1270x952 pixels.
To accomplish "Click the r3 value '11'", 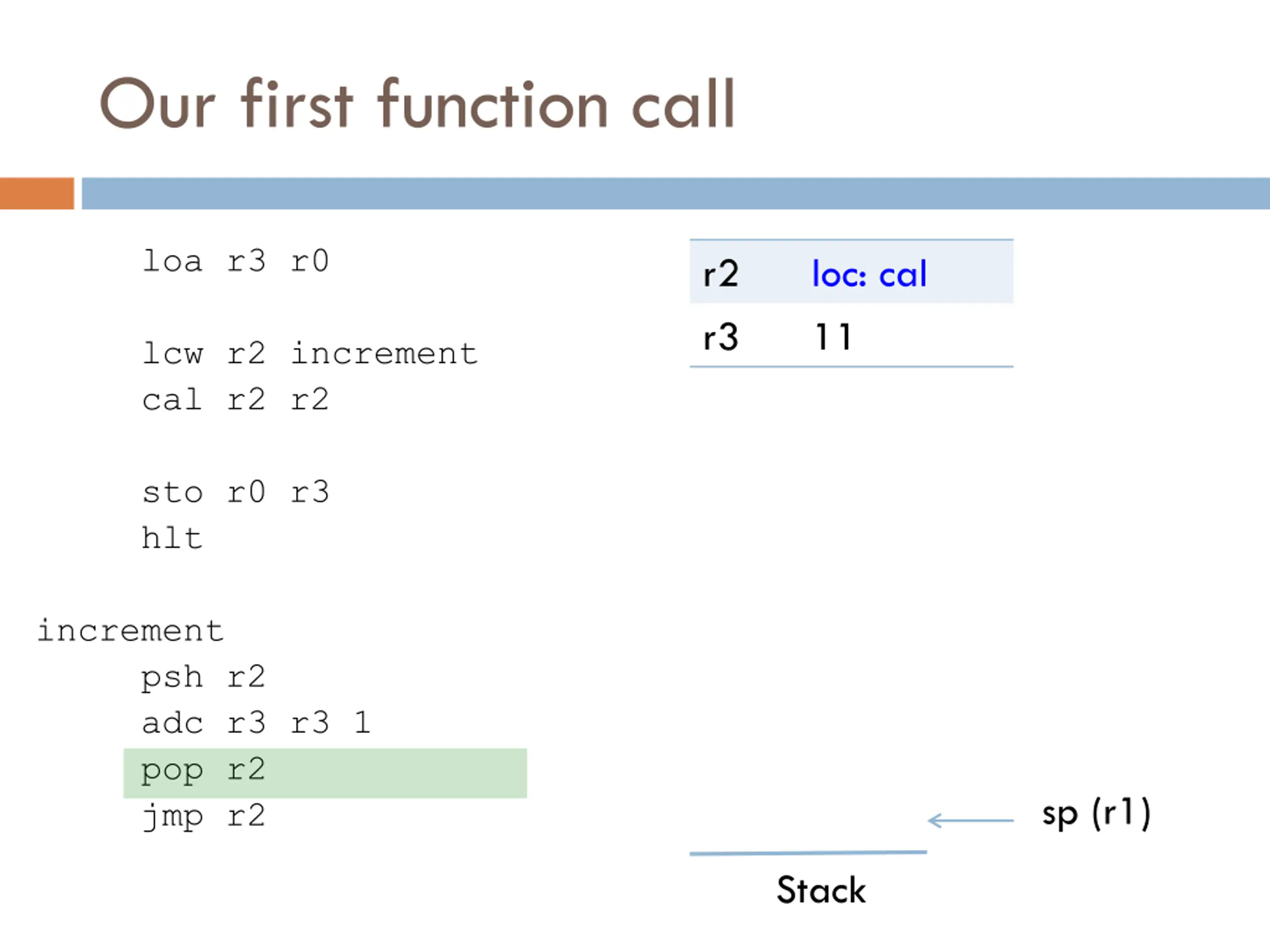I will pyautogui.click(x=833, y=337).
